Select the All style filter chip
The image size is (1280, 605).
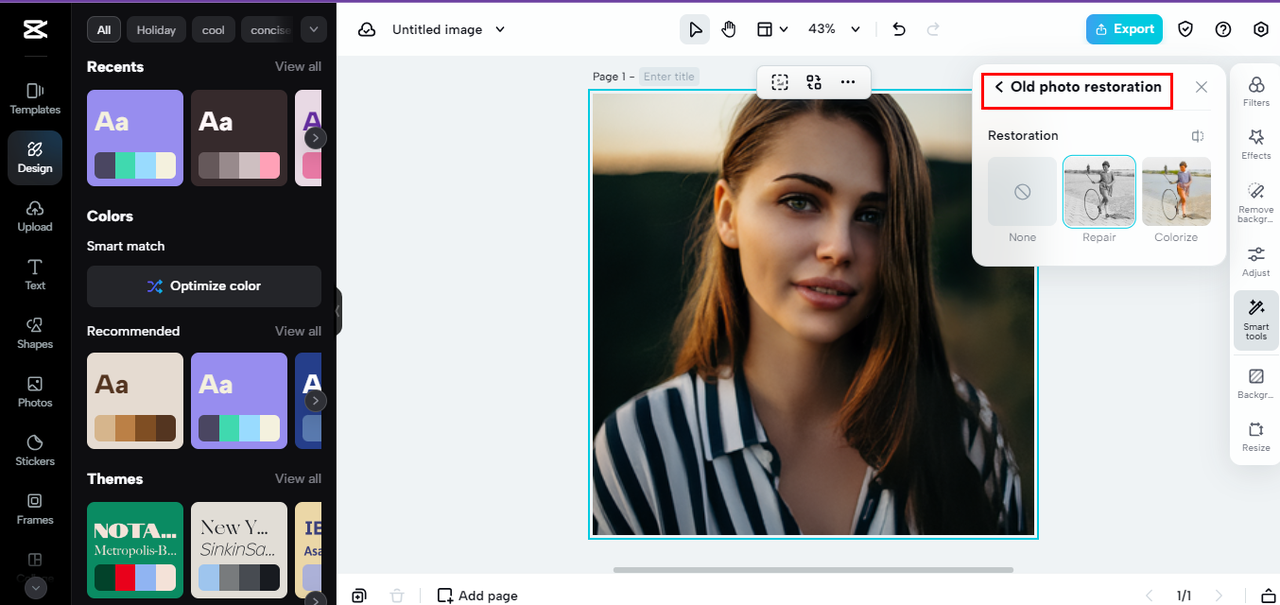pos(104,30)
